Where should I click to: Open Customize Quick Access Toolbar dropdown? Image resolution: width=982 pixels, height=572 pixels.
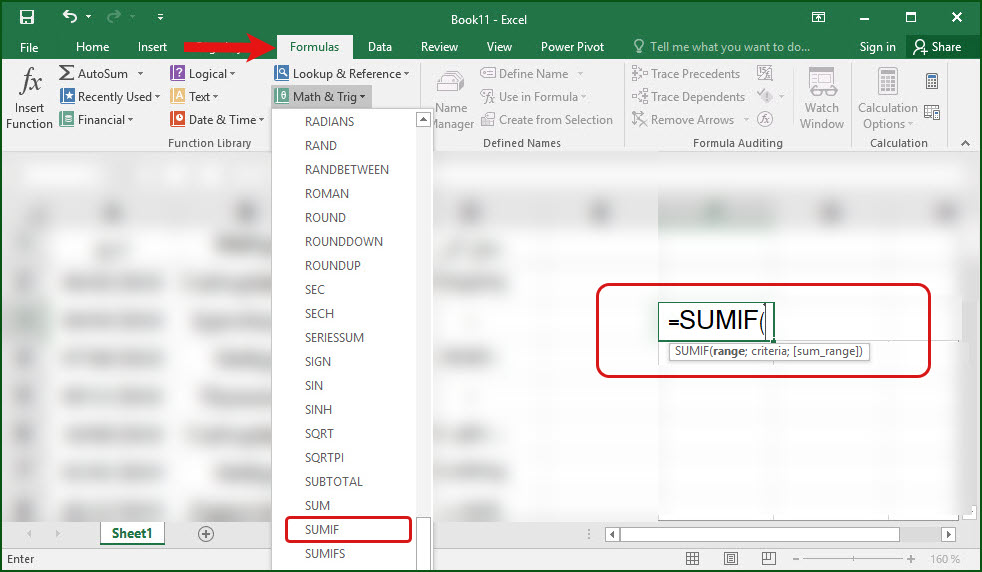click(160, 17)
